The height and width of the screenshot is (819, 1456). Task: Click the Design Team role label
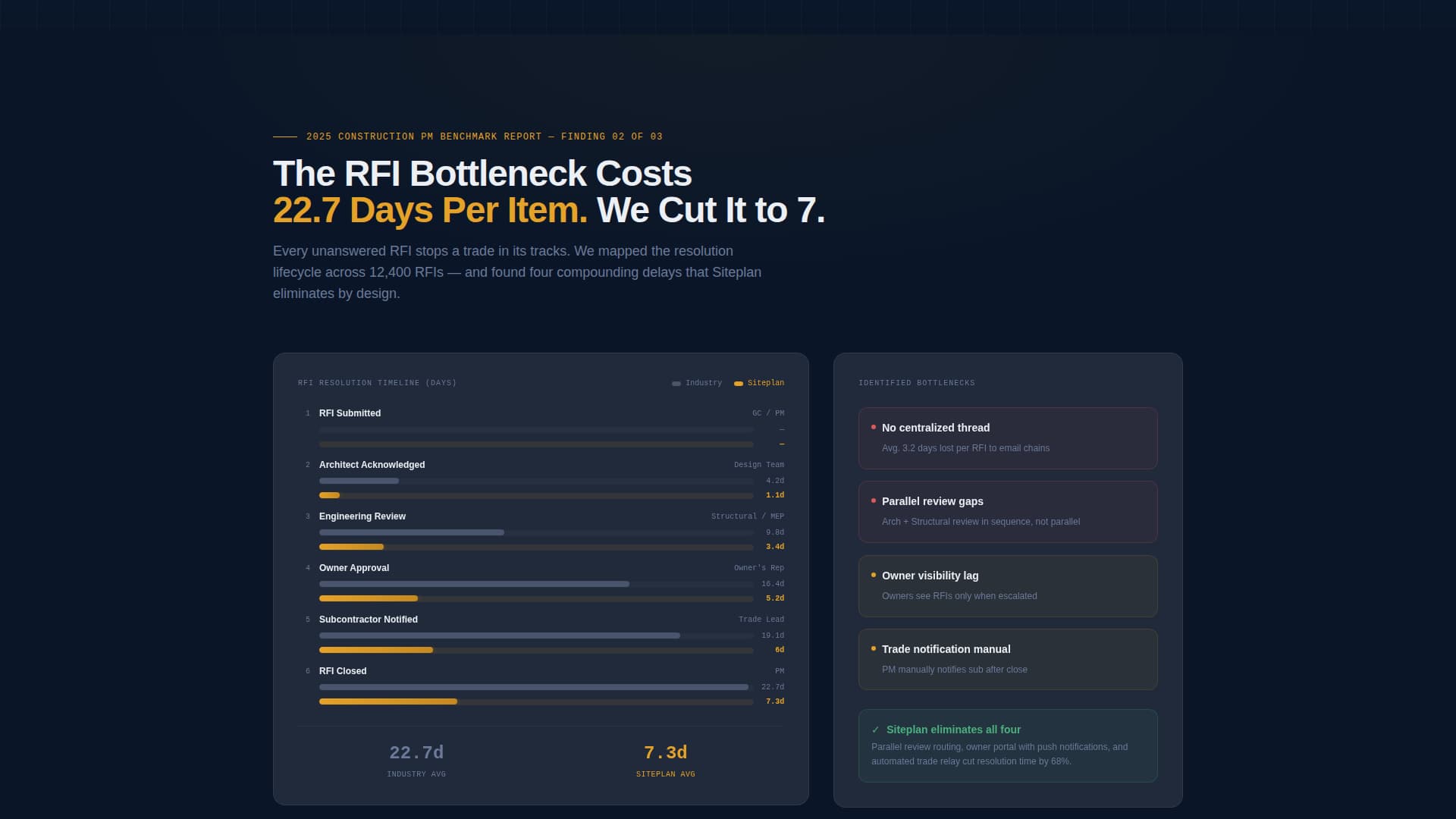point(759,465)
